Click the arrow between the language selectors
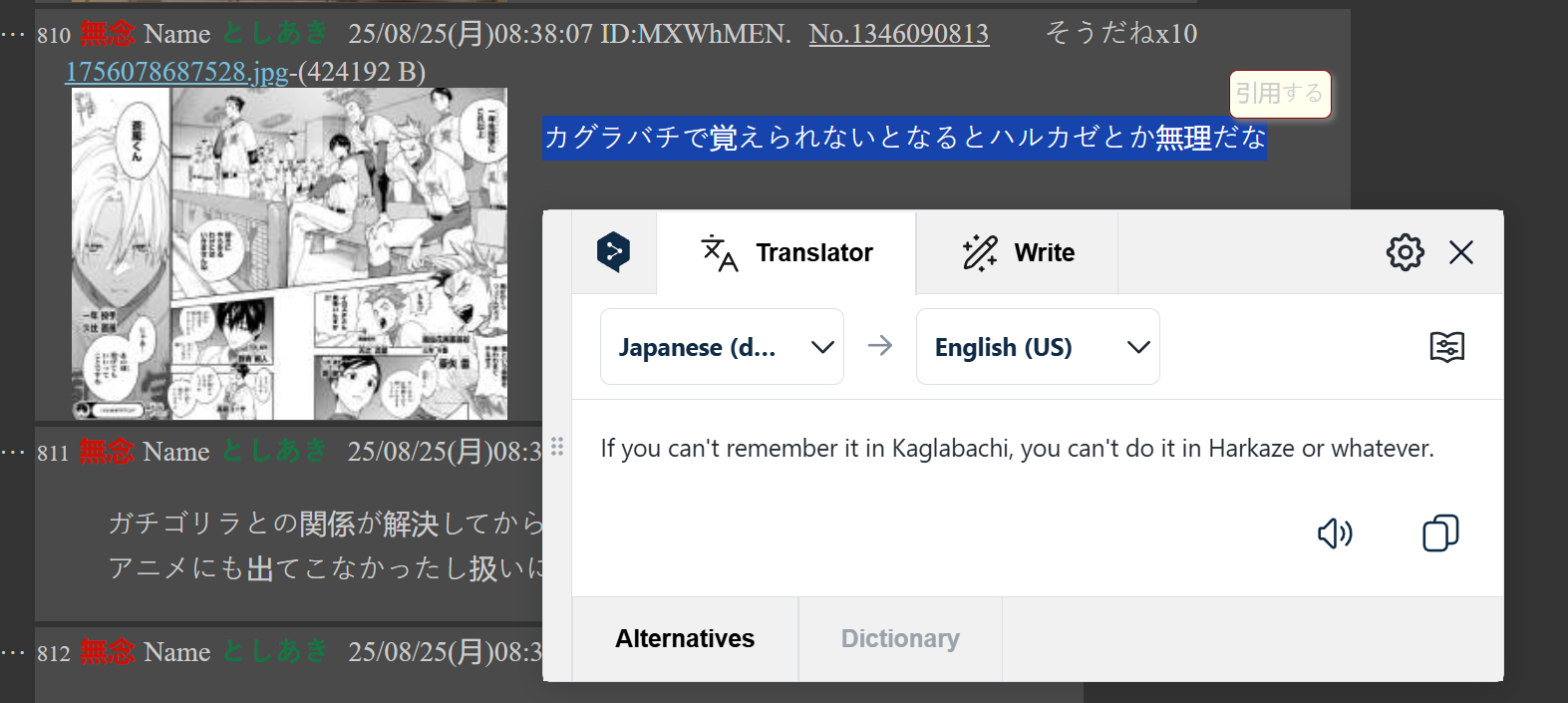The image size is (1568, 703). coord(880,345)
